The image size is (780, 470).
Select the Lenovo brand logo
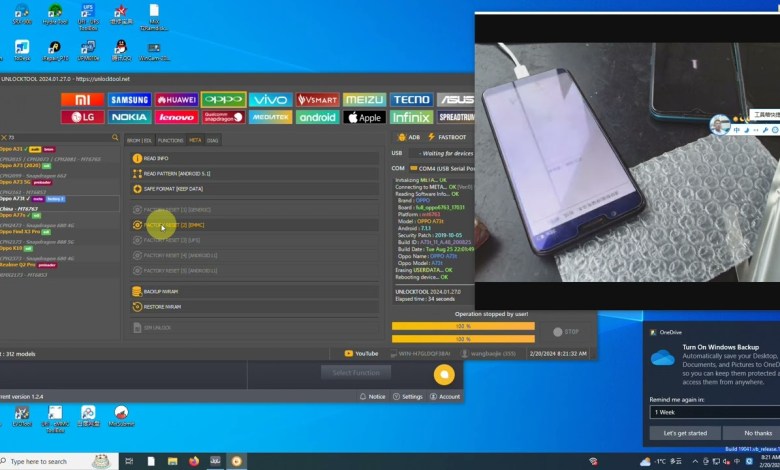[x=176, y=117]
